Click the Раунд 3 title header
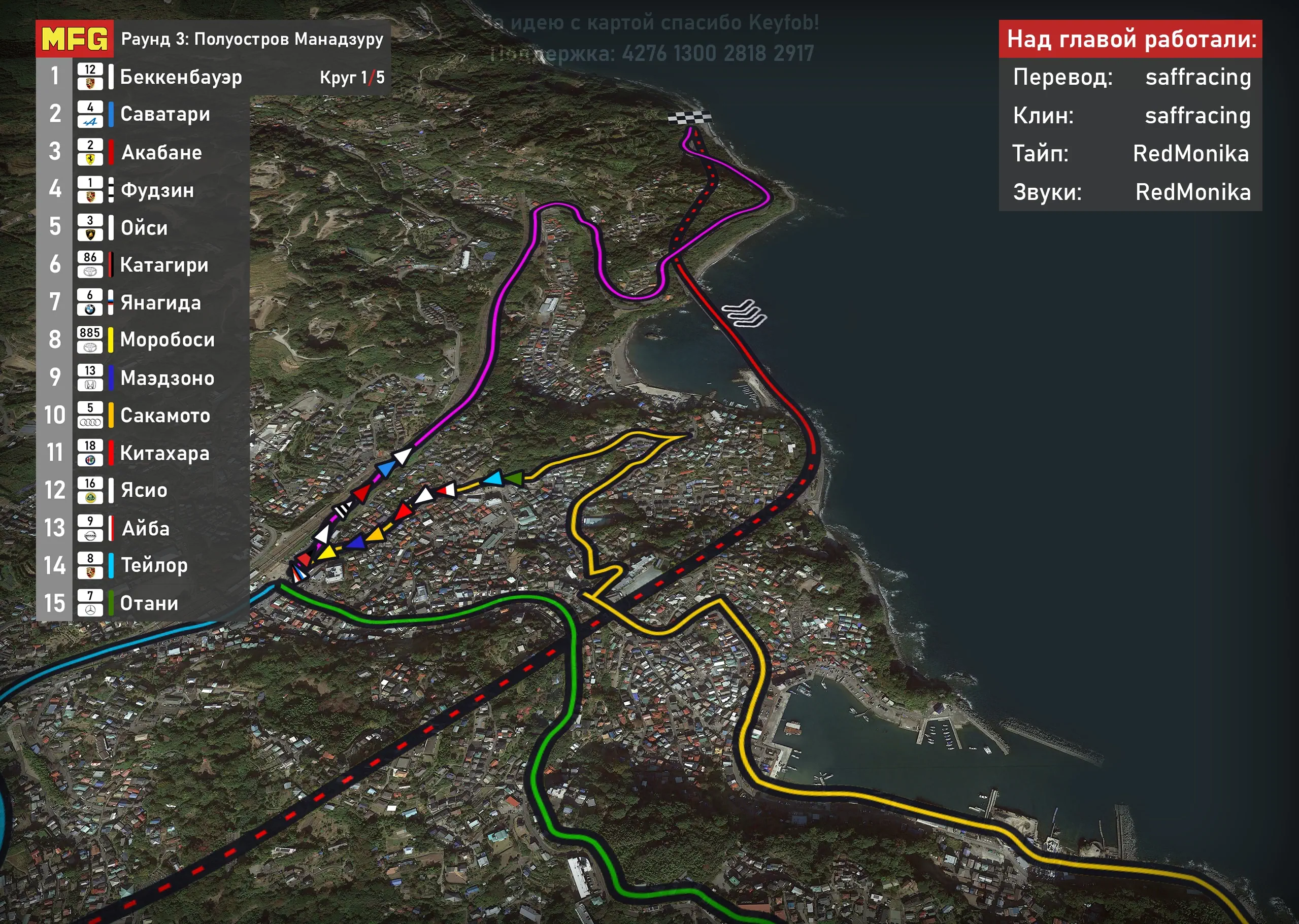The width and height of the screenshot is (1299, 924). click(x=252, y=39)
